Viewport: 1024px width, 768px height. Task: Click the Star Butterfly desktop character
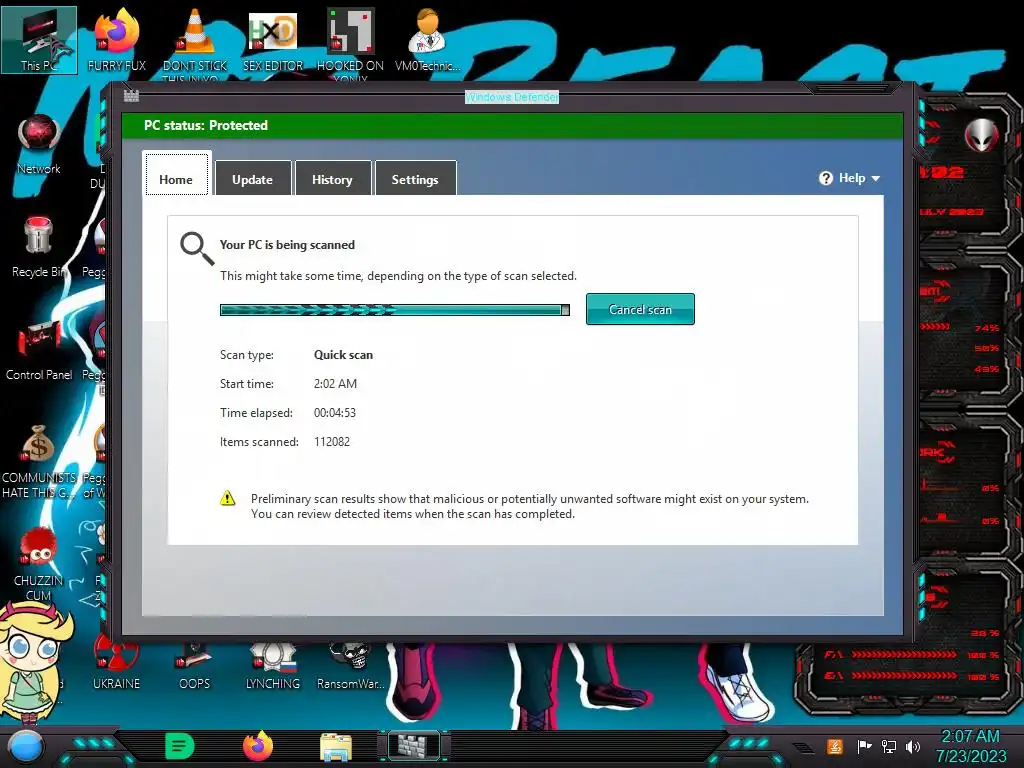[33, 661]
